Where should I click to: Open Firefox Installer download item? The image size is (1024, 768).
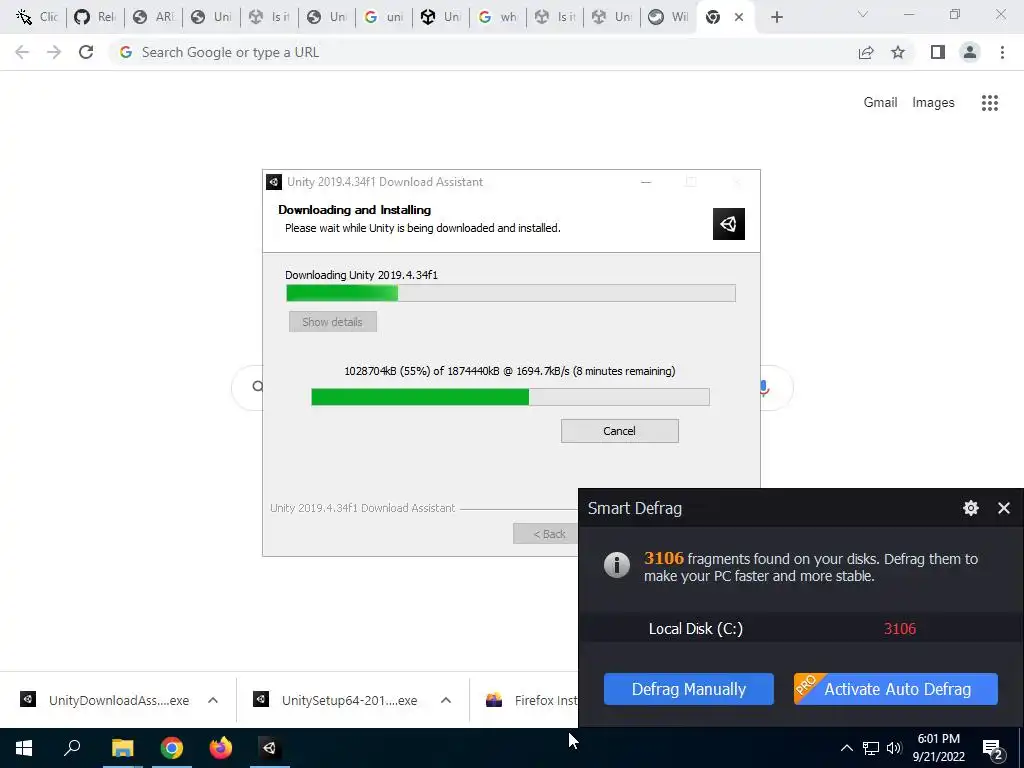click(x=530, y=700)
